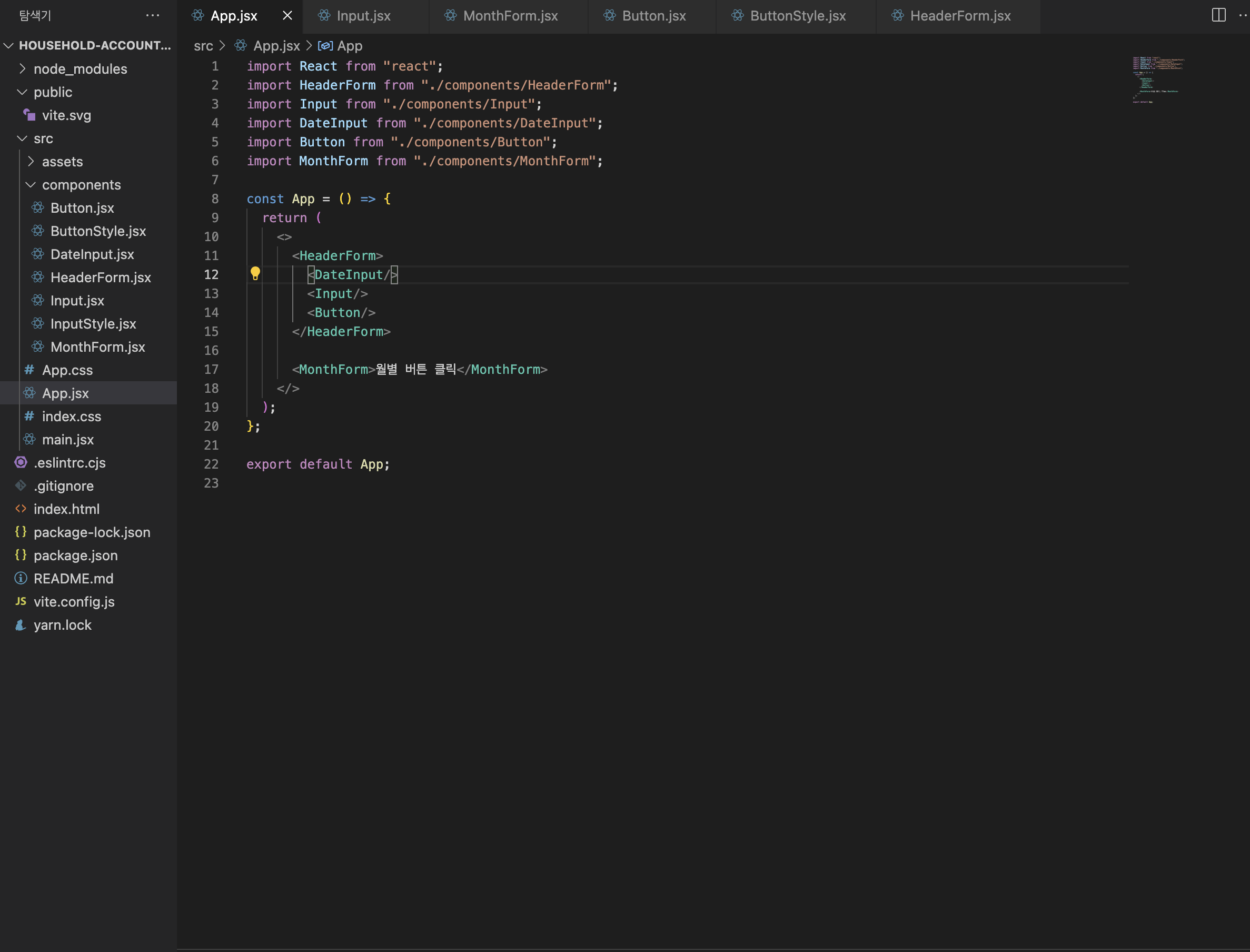Collapse the components folder
Viewport: 1250px width, 952px height.
click(31, 185)
